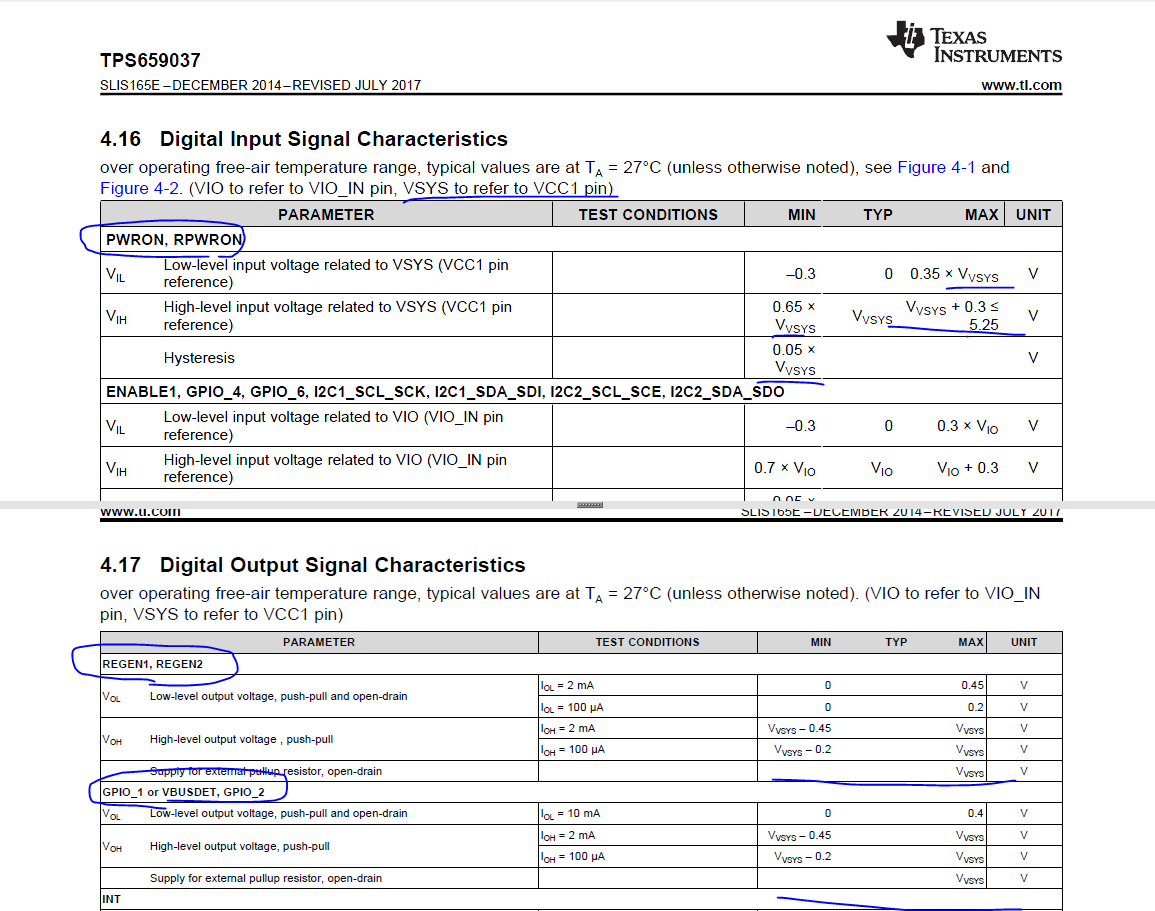The image size is (1155, 911).
Task: Click the top header 'SLIS165E –DECEMBER 2014–REVISED JULY 2017' line
Action: pyautogui.click(x=260, y=85)
